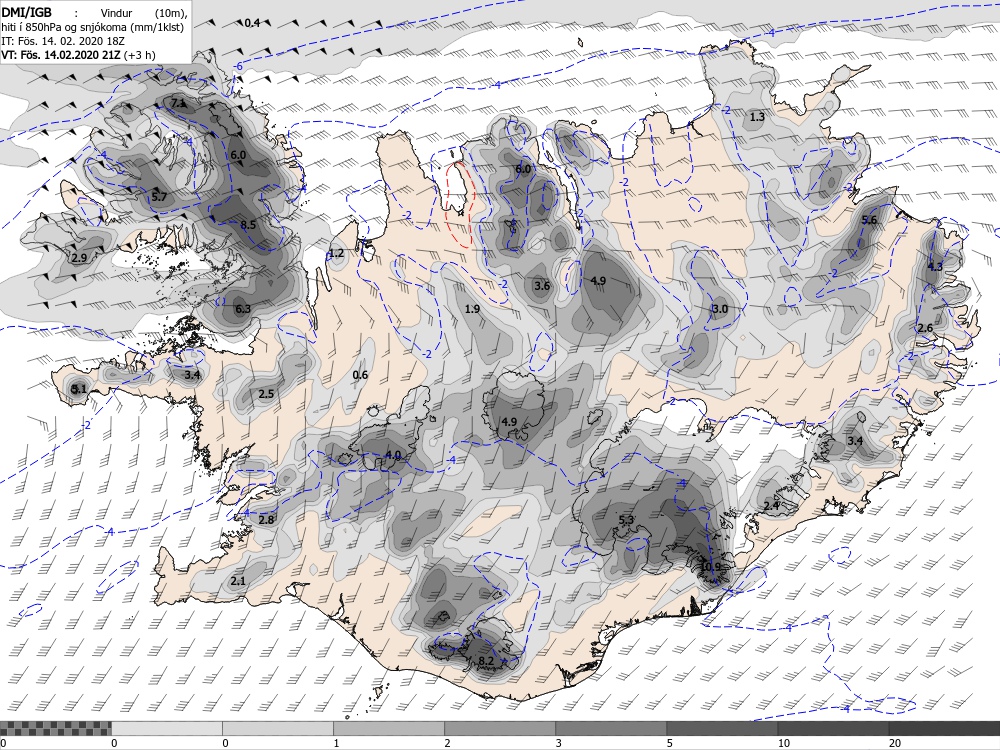Image resolution: width=1000 pixels, height=750 pixels.
Task: Click the darkest legend segment above 20
Action: 944,728
